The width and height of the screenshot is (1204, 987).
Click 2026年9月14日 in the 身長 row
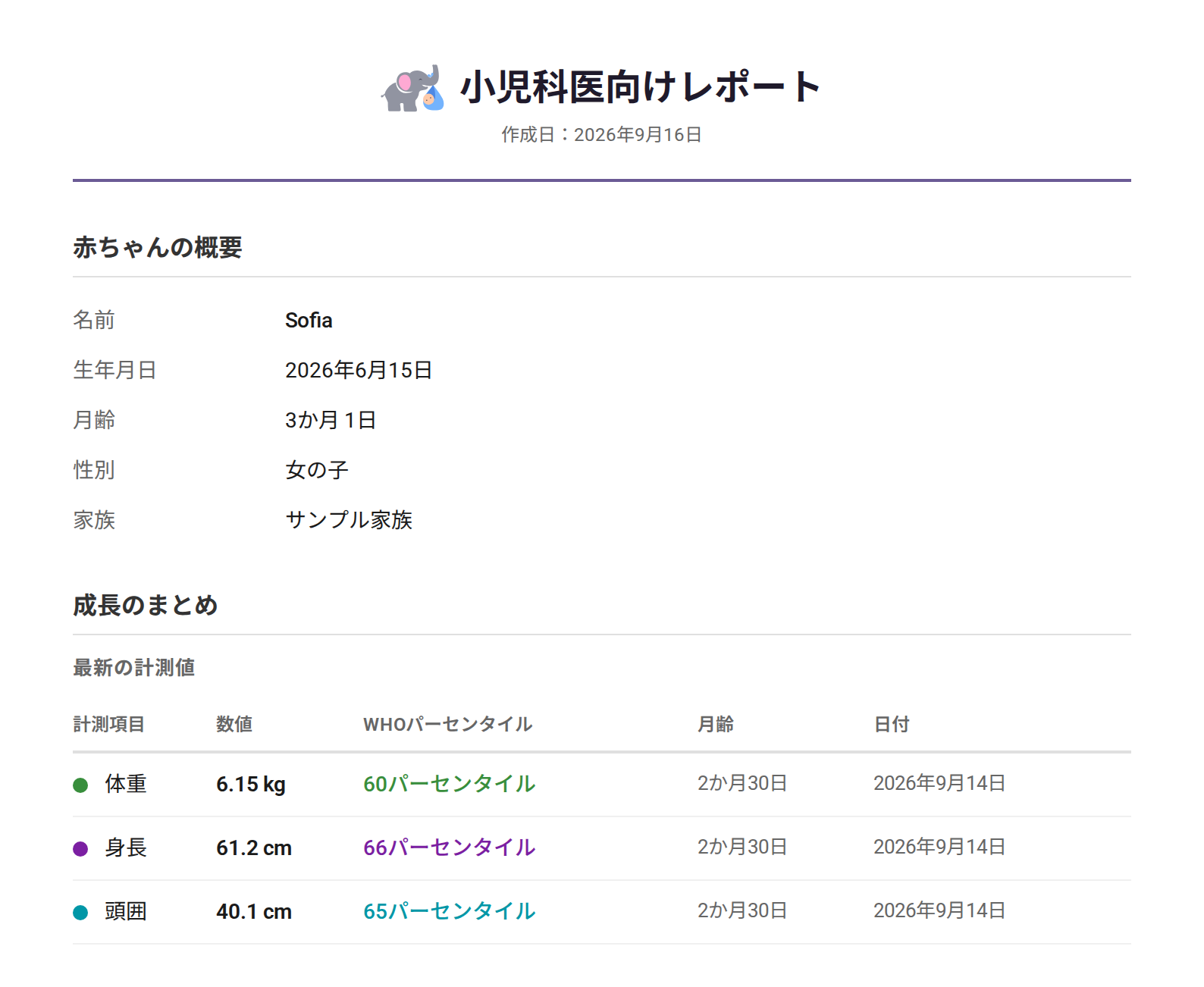(x=939, y=847)
